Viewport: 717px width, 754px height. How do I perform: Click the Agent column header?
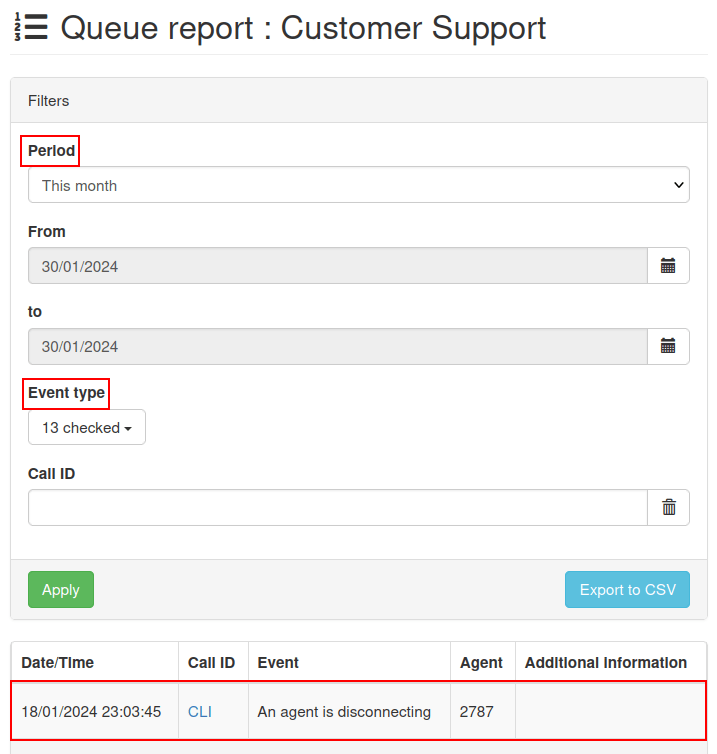(481, 662)
